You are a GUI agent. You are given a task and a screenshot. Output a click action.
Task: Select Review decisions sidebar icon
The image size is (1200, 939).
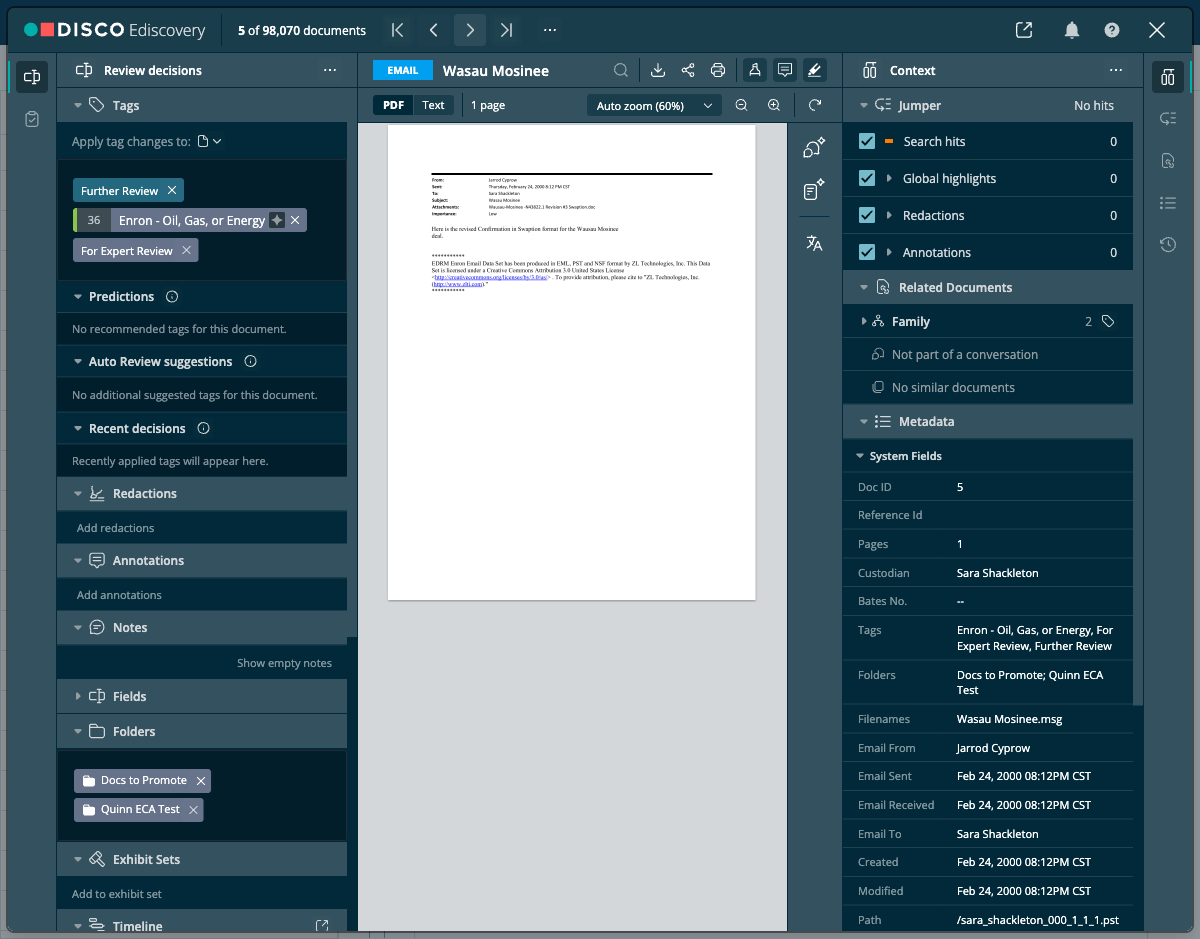(32, 77)
